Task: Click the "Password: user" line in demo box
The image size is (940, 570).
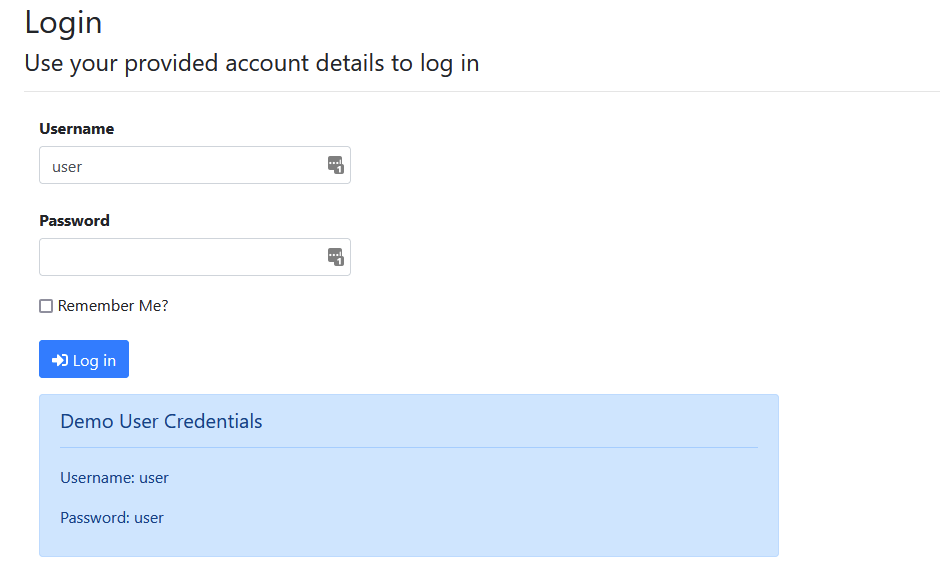Action: pyautogui.click(x=112, y=518)
